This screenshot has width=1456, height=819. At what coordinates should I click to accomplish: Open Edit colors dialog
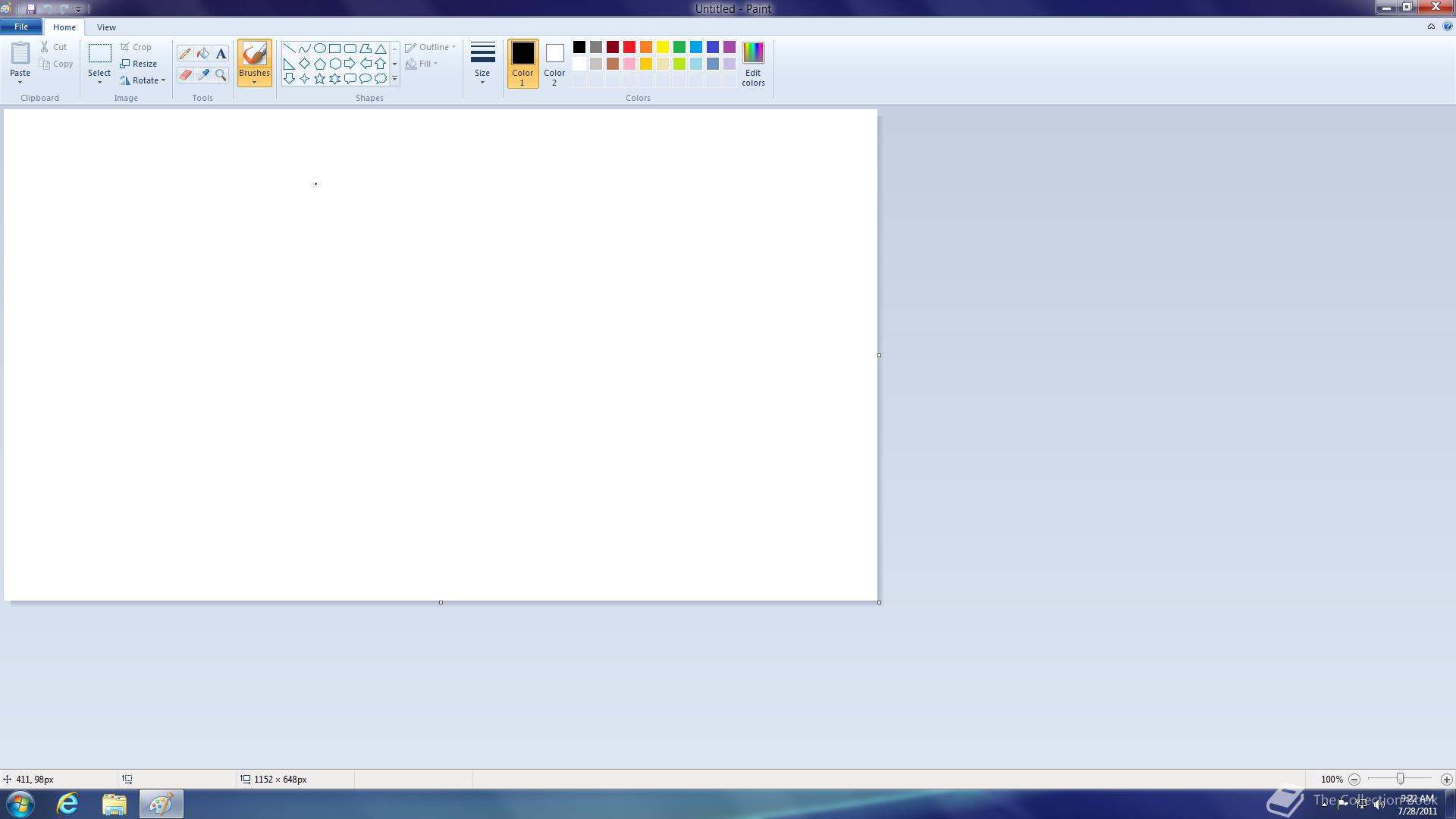[753, 64]
